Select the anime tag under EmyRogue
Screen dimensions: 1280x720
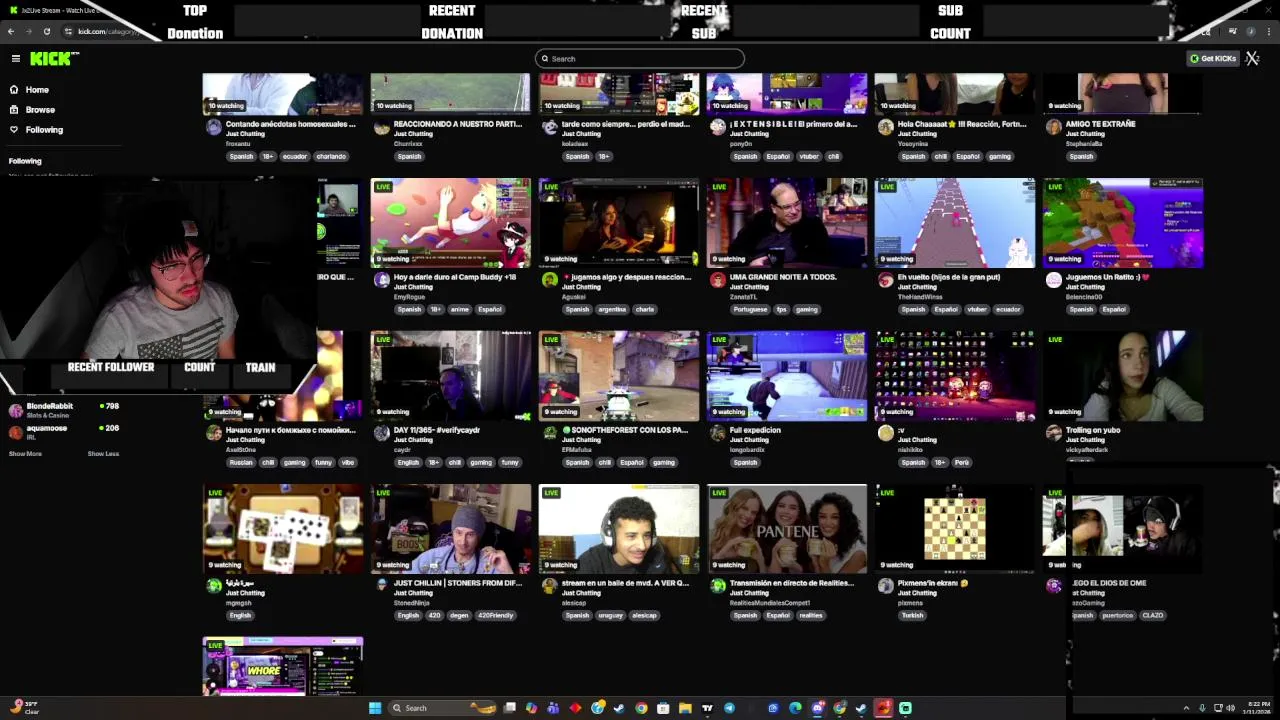click(x=460, y=310)
